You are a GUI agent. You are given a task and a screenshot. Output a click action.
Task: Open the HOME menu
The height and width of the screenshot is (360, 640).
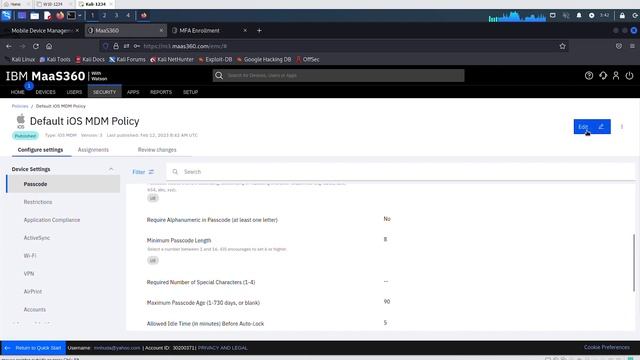pos(18,92)
